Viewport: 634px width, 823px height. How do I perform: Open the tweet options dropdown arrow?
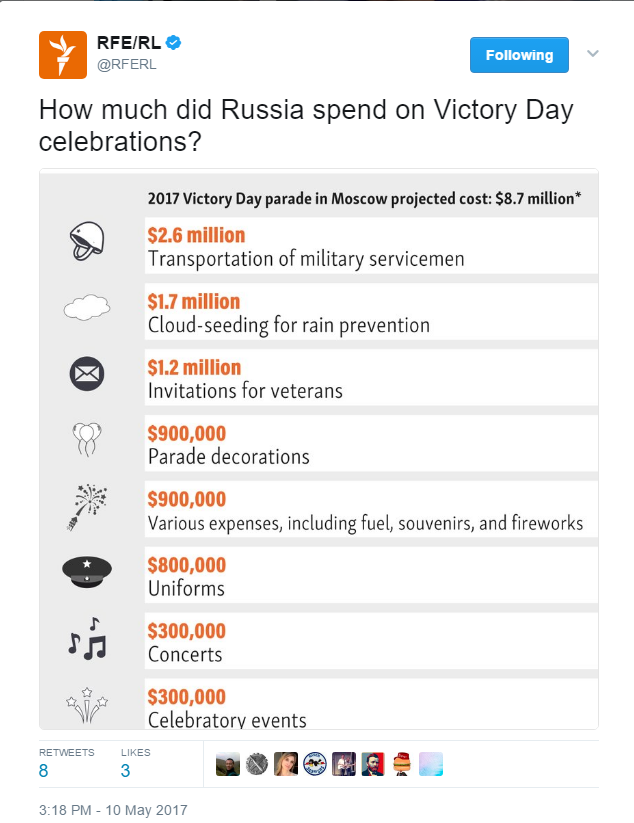click(x=593, y=54)
